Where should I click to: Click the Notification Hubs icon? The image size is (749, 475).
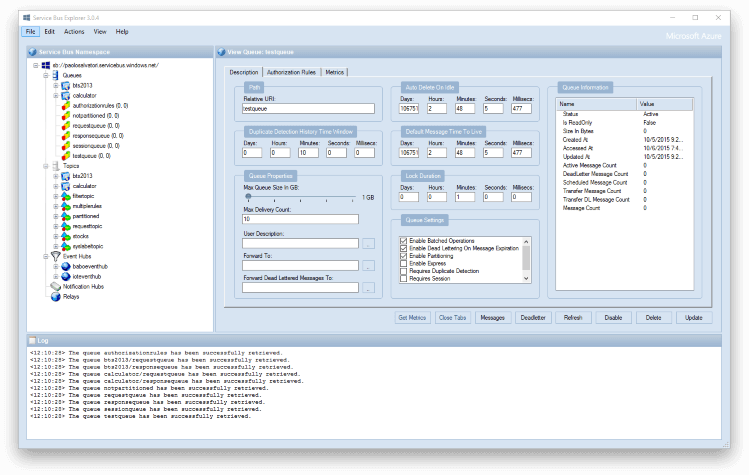pyautogui.click(x=56, y=286)
